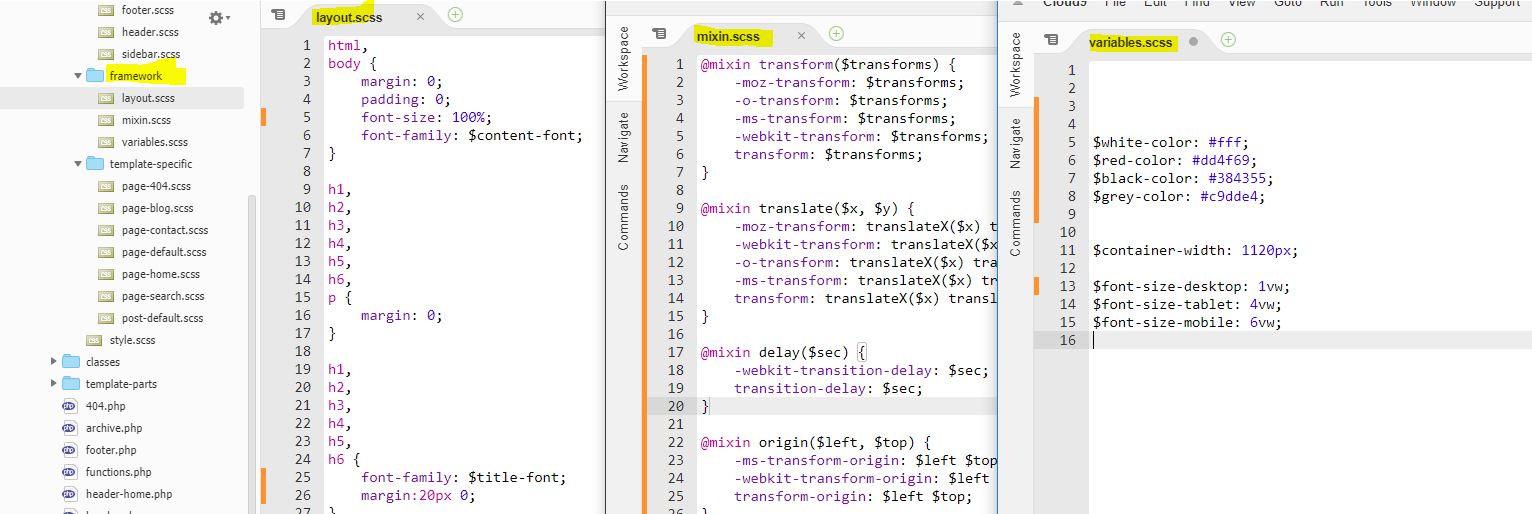Click the PHP file icon for functions.php

pyautogui.click(x=69, y=472)
